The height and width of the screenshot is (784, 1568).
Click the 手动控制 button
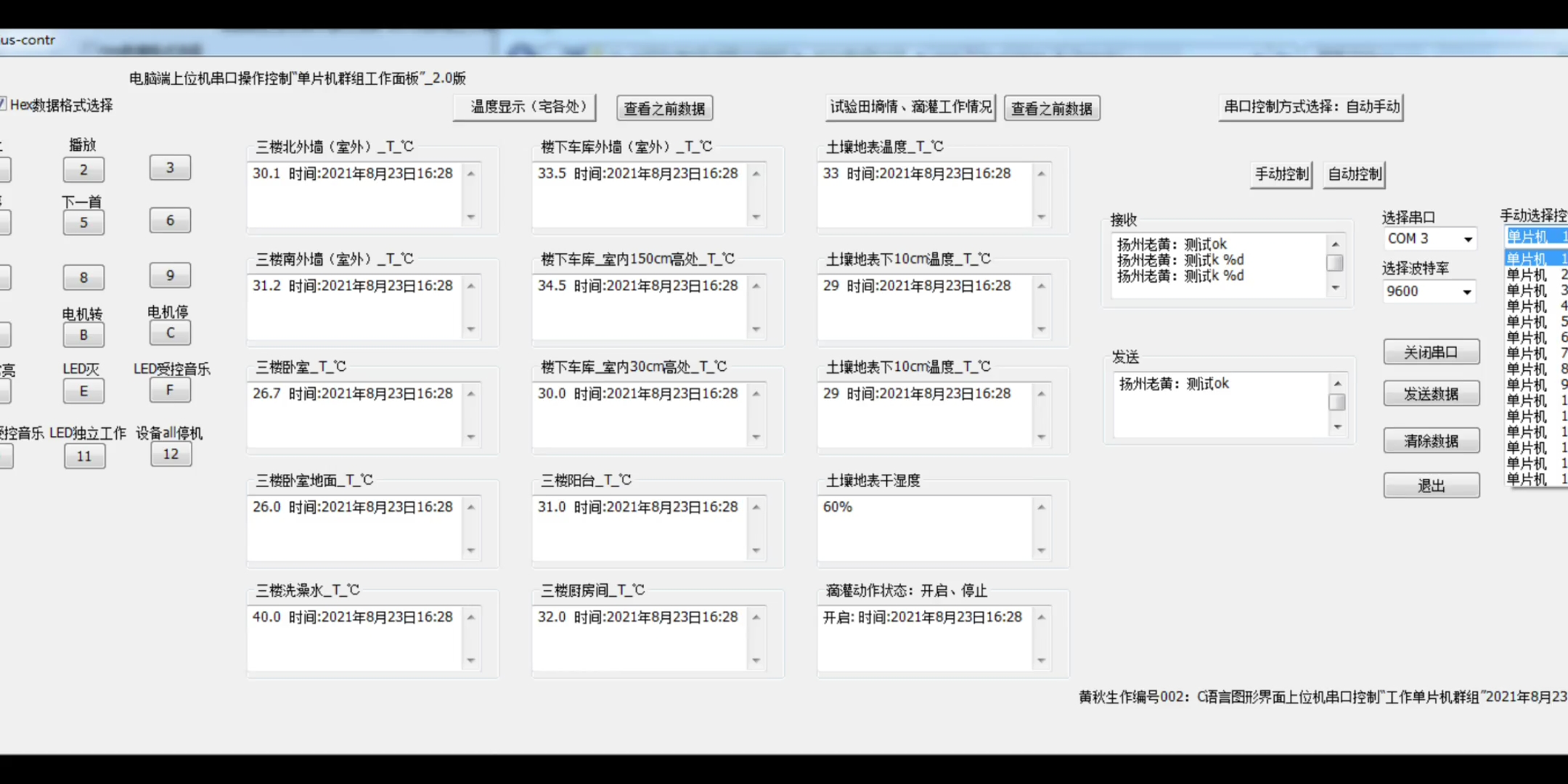[1281, 174]
